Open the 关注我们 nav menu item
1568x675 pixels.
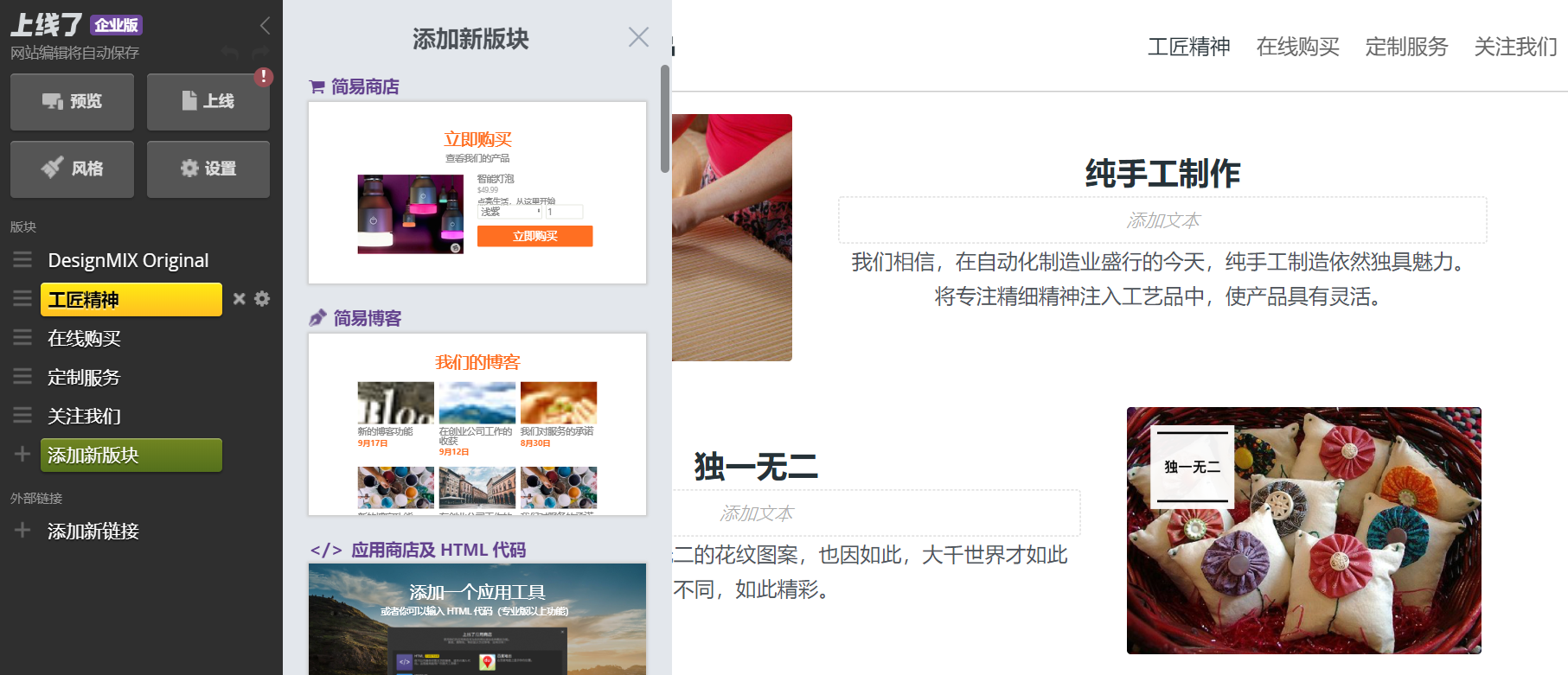click(1515, 47)
